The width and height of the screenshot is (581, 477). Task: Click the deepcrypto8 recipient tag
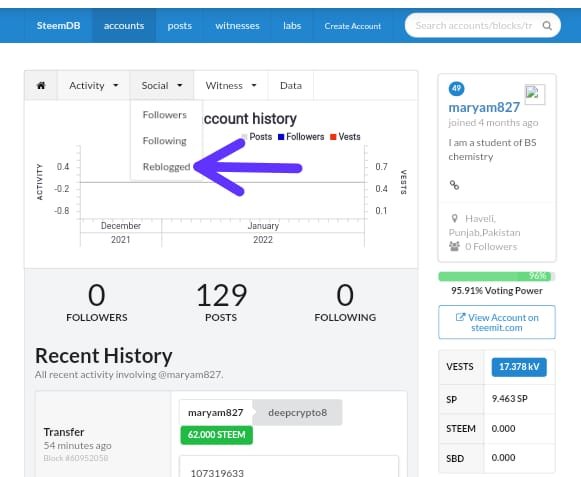tap(298, 413)
